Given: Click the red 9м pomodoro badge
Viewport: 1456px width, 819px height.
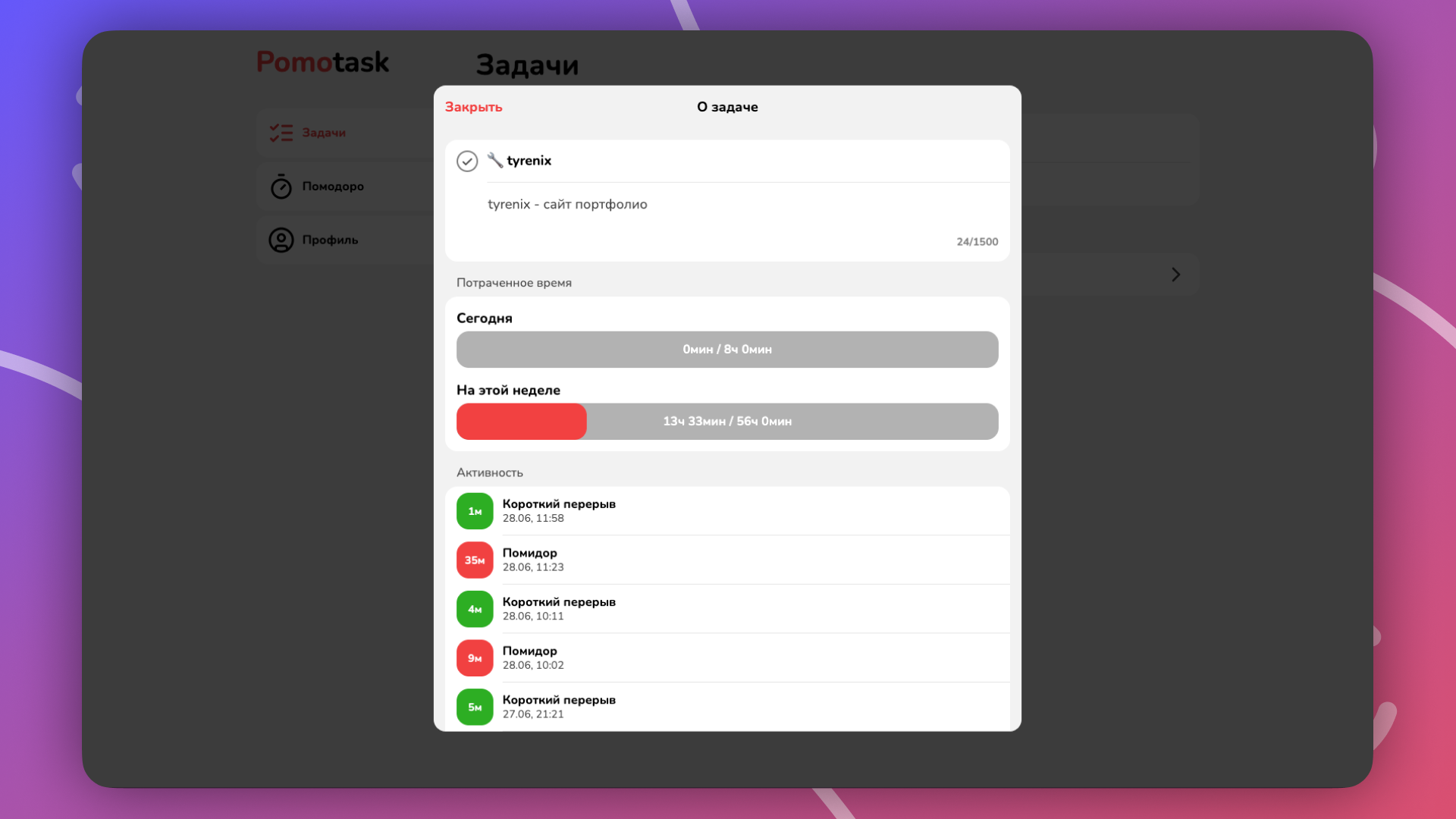Looking at the screenshot, I should tap(475, 658).
